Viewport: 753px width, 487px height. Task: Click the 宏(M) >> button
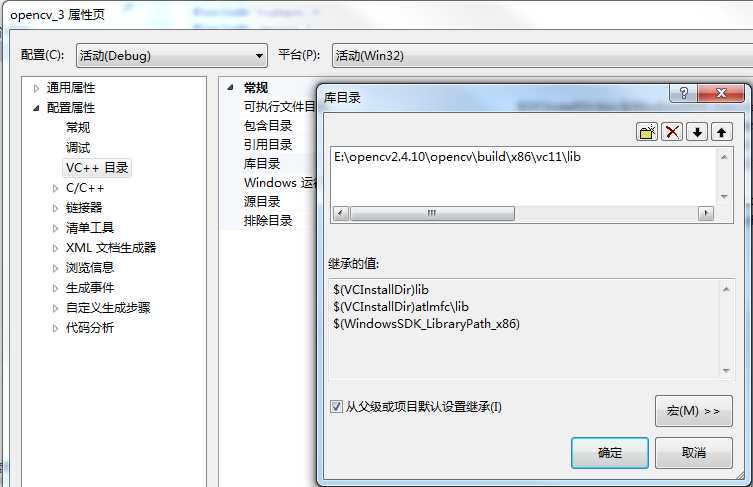[693, 411]
